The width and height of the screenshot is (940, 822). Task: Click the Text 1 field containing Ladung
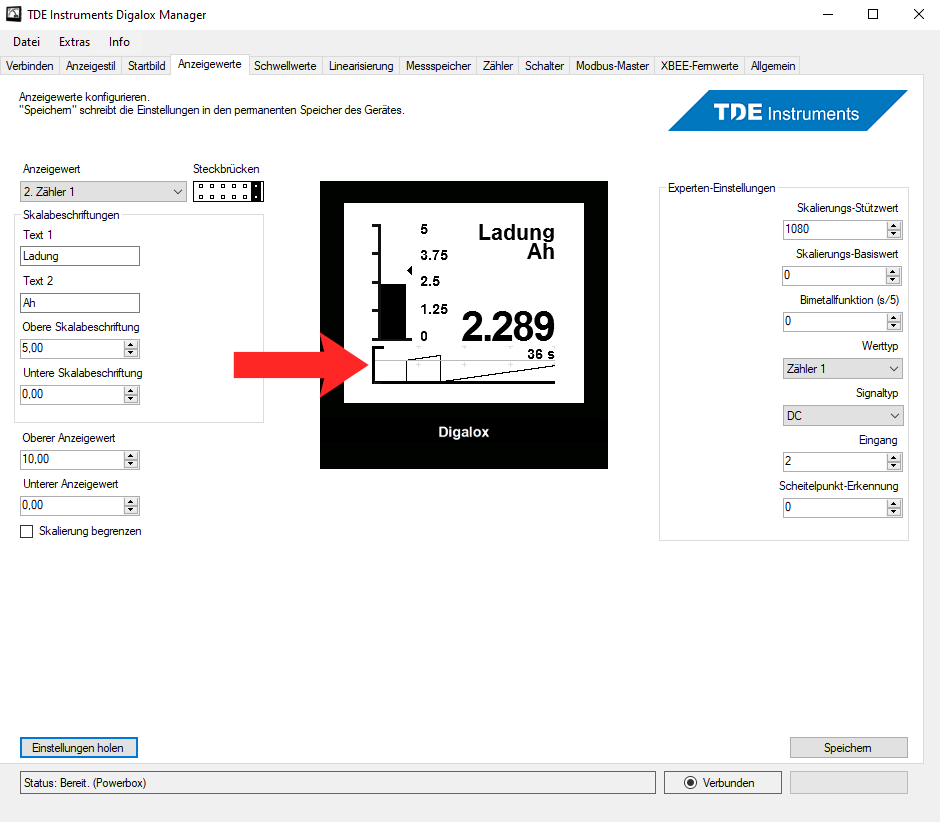coord(80,256)
